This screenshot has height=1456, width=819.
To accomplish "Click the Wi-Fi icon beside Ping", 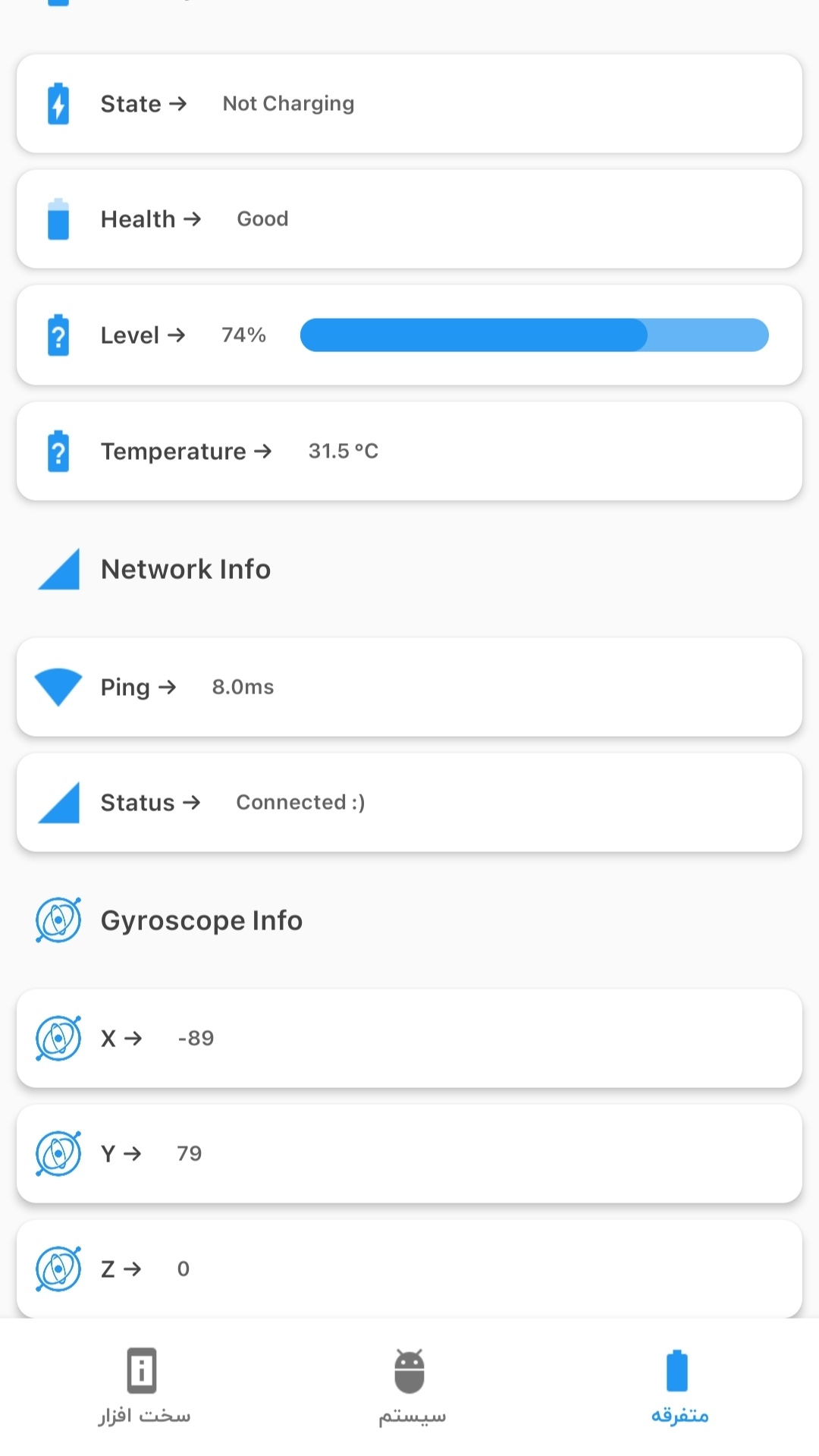I will [58, 687].
